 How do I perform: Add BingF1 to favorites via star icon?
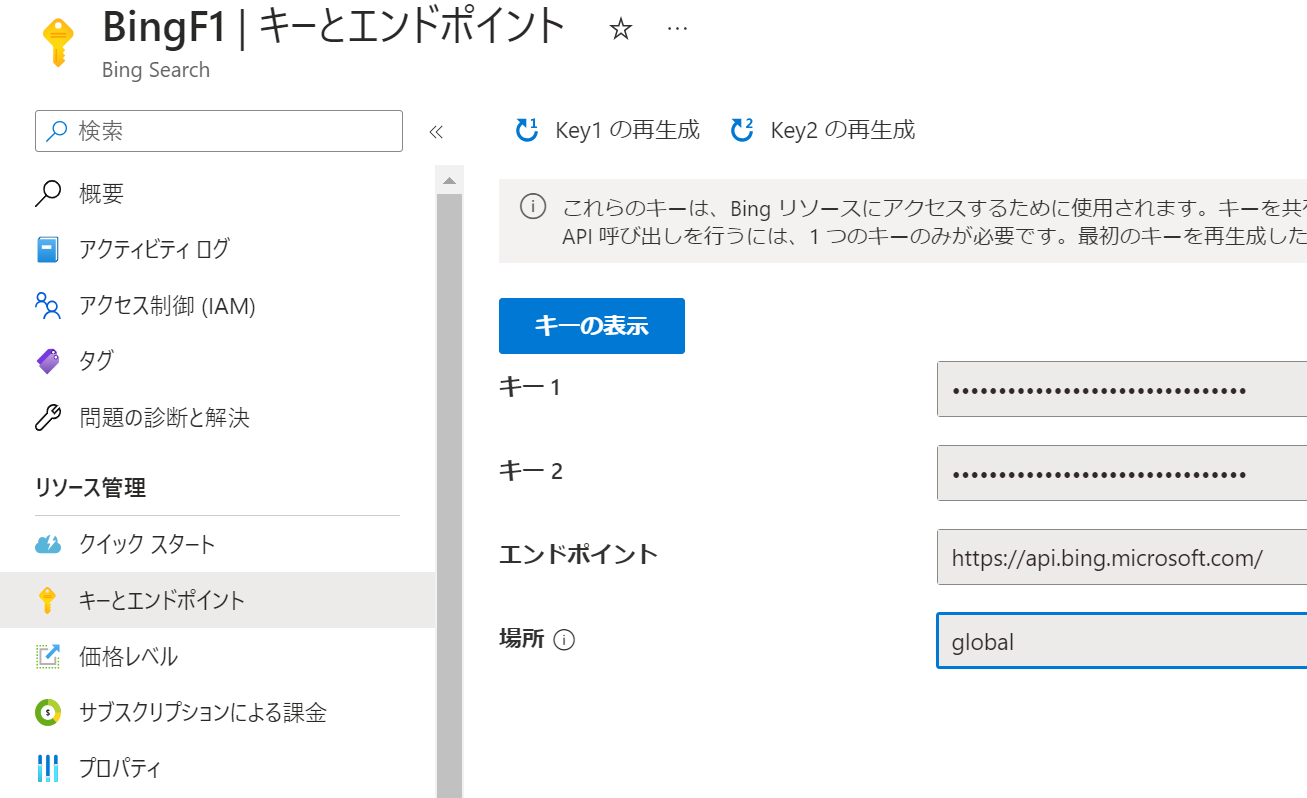click(621, 28)
